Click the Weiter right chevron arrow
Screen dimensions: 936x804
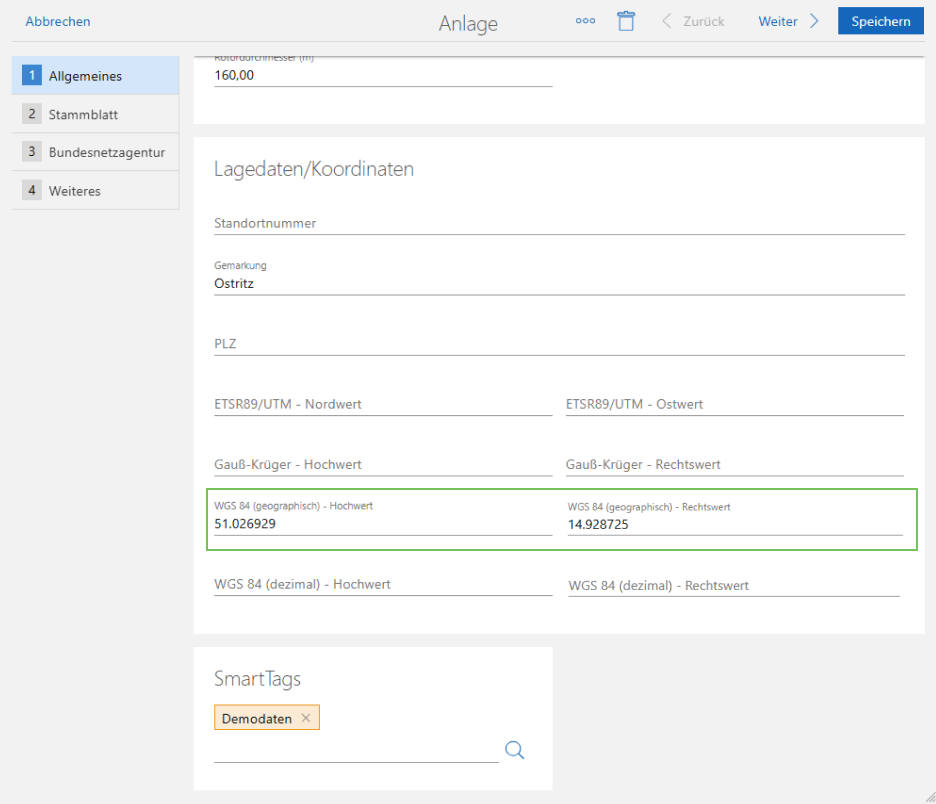click(x=814, y=21)
